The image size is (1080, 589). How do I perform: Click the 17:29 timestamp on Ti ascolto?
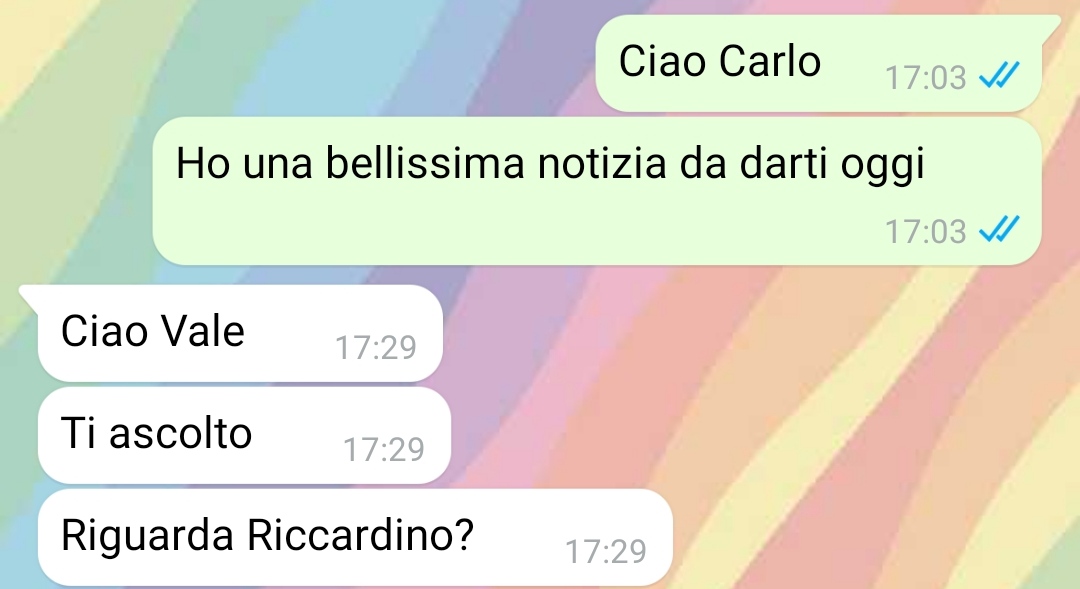pyautogui.click(x=384, y=449)
